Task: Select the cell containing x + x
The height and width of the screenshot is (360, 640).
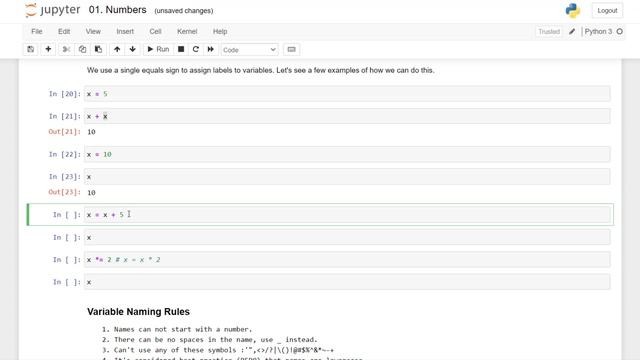Action: [x=347, y=116]
